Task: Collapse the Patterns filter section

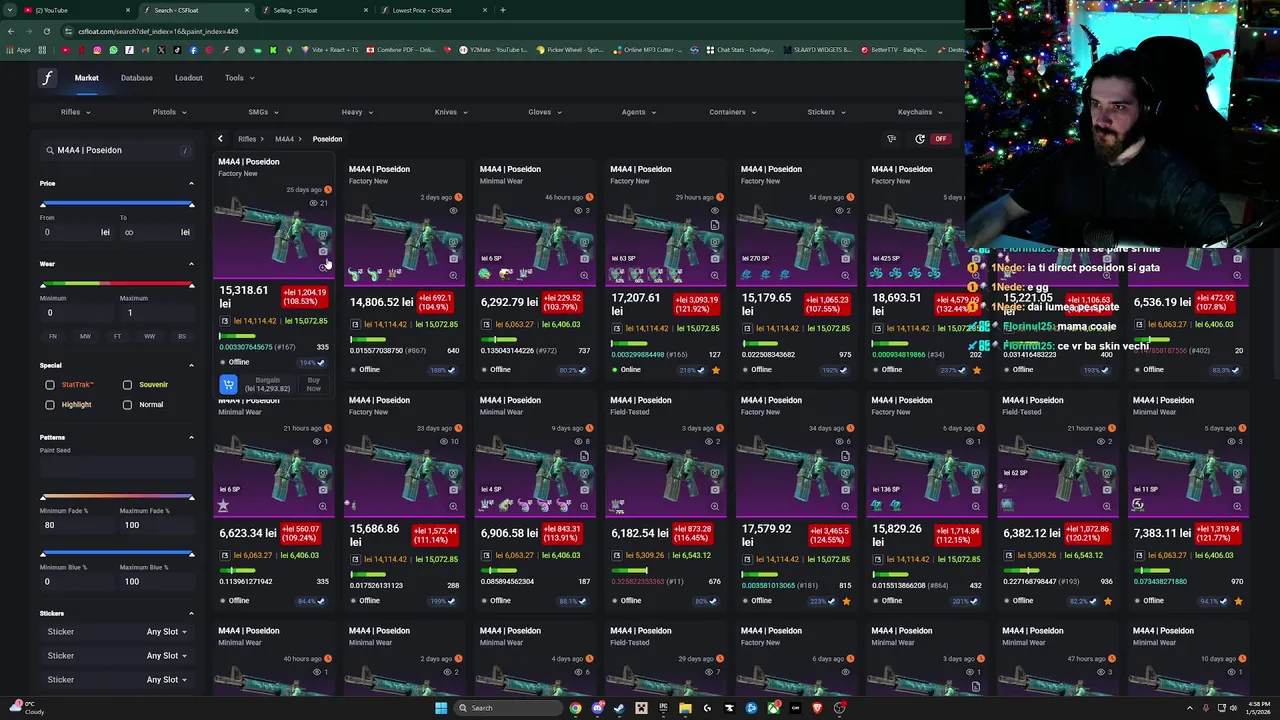Action: [x=191, y=437]
